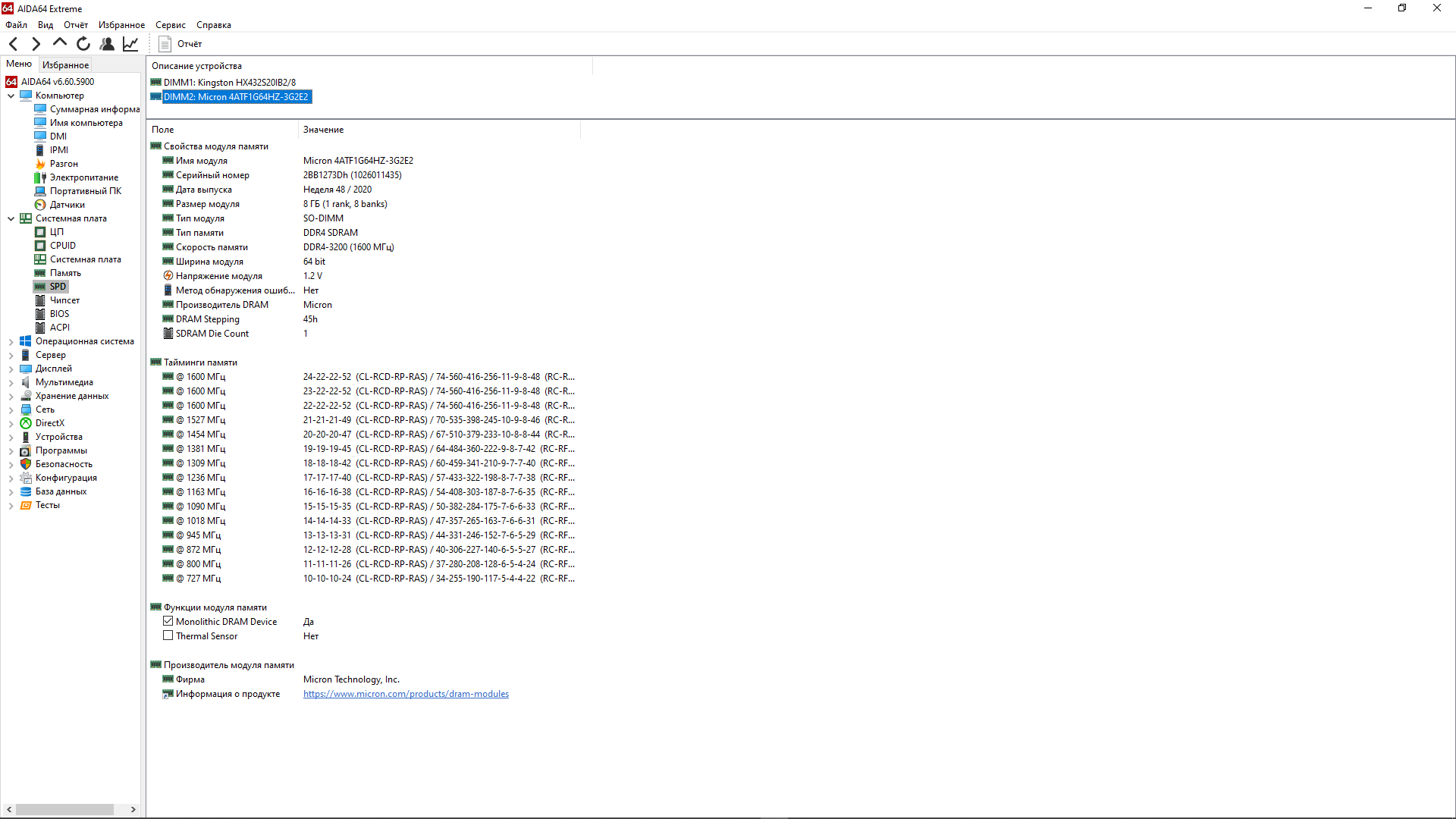Click the graph chart toolbar icon
Viewport: 1456px width, 819px height.
[x=130, y=44]
